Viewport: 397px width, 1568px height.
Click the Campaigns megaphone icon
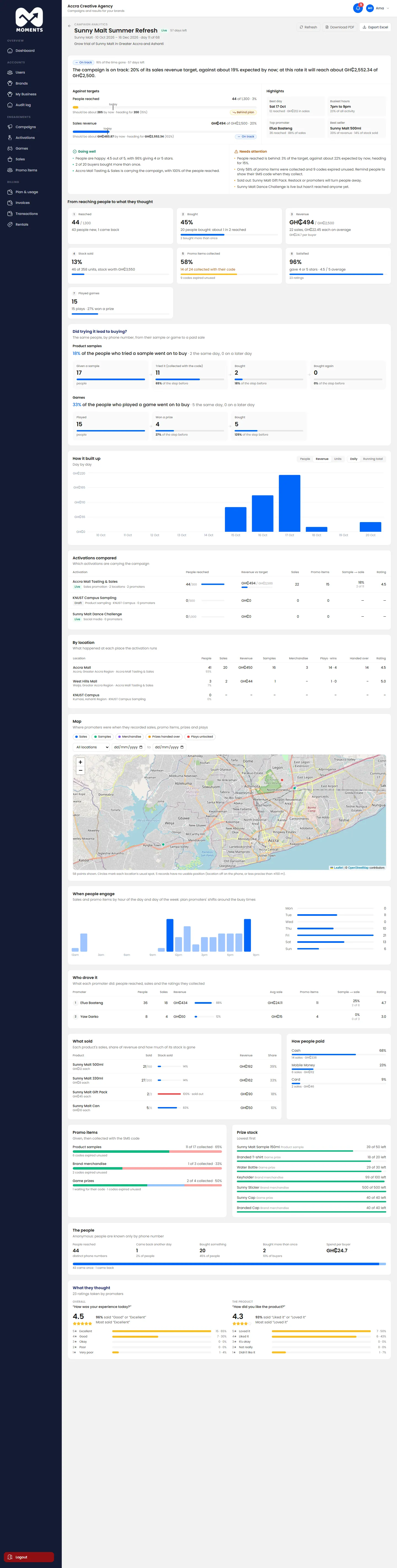10,127
